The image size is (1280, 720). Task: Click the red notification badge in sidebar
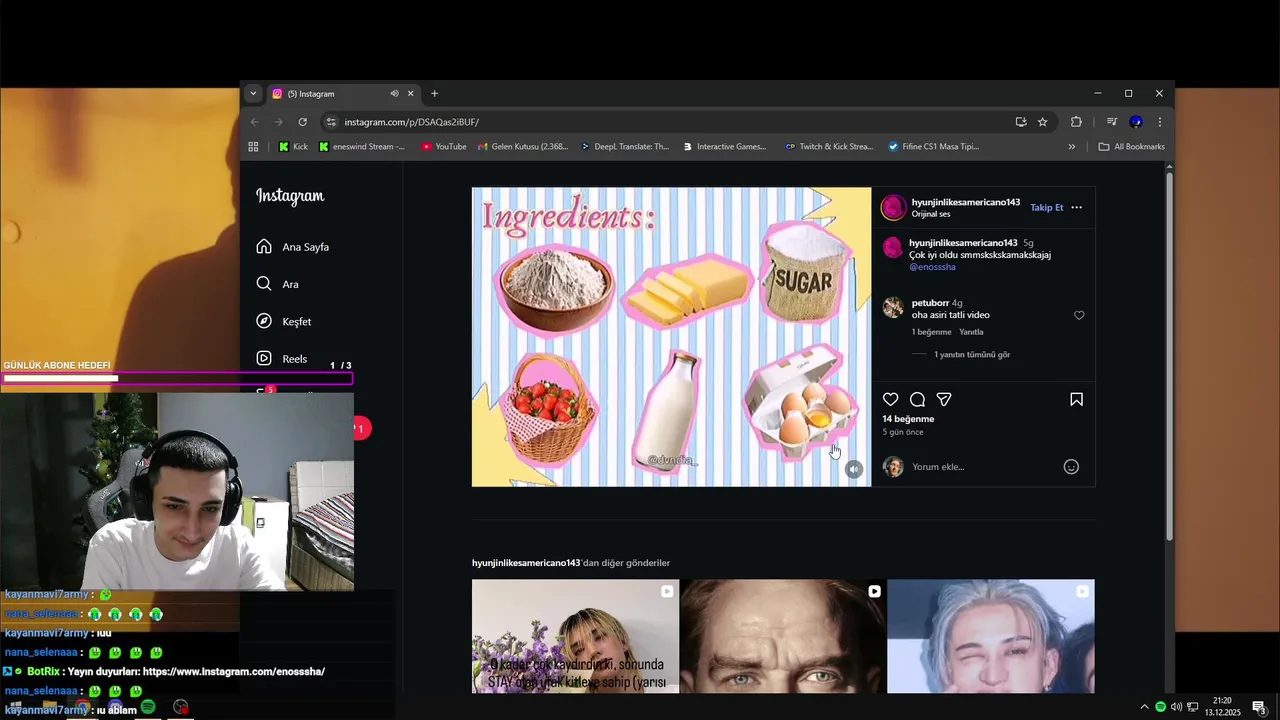pos(360,428)
